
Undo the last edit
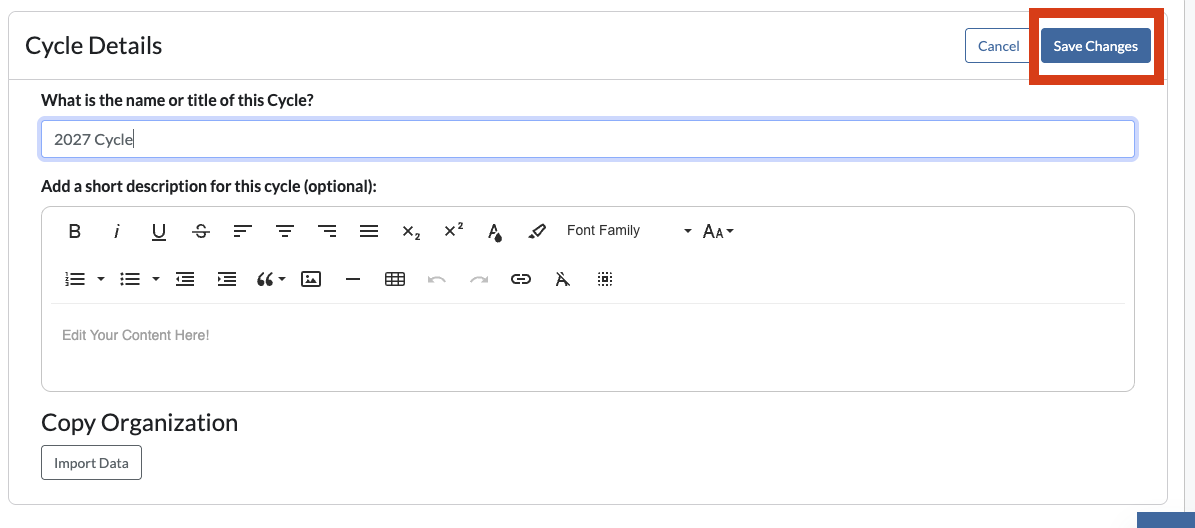(437, 280)
